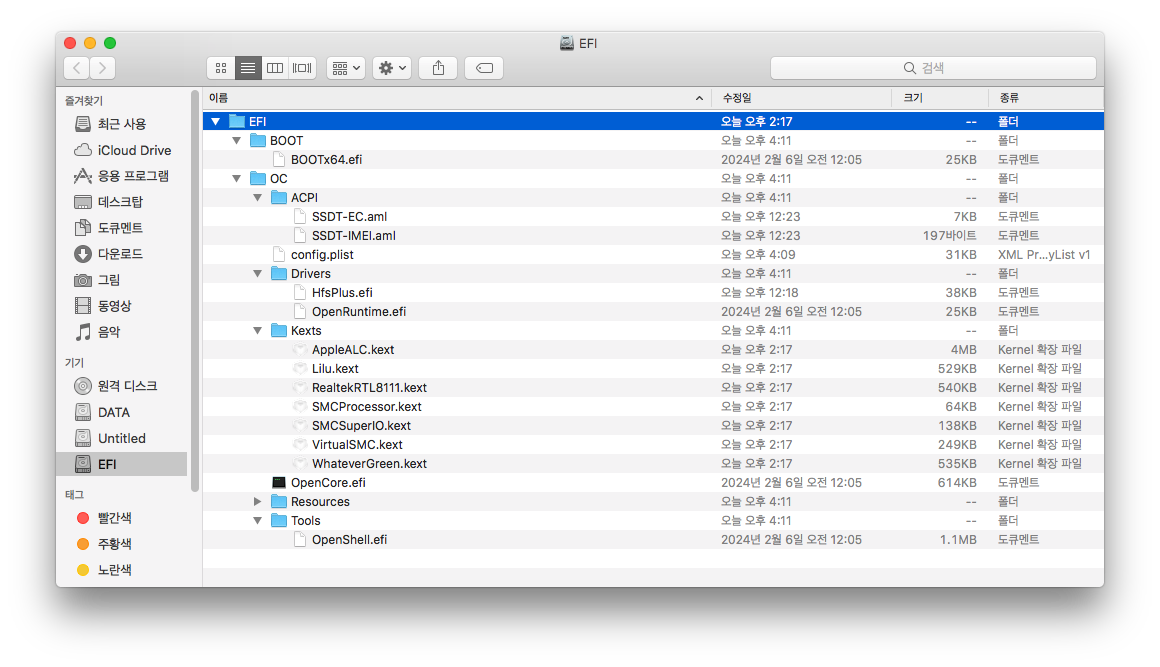Select AppleALC.kext row
The width and height of the screenshot is (1160, 667).
[x=653, y=350]
